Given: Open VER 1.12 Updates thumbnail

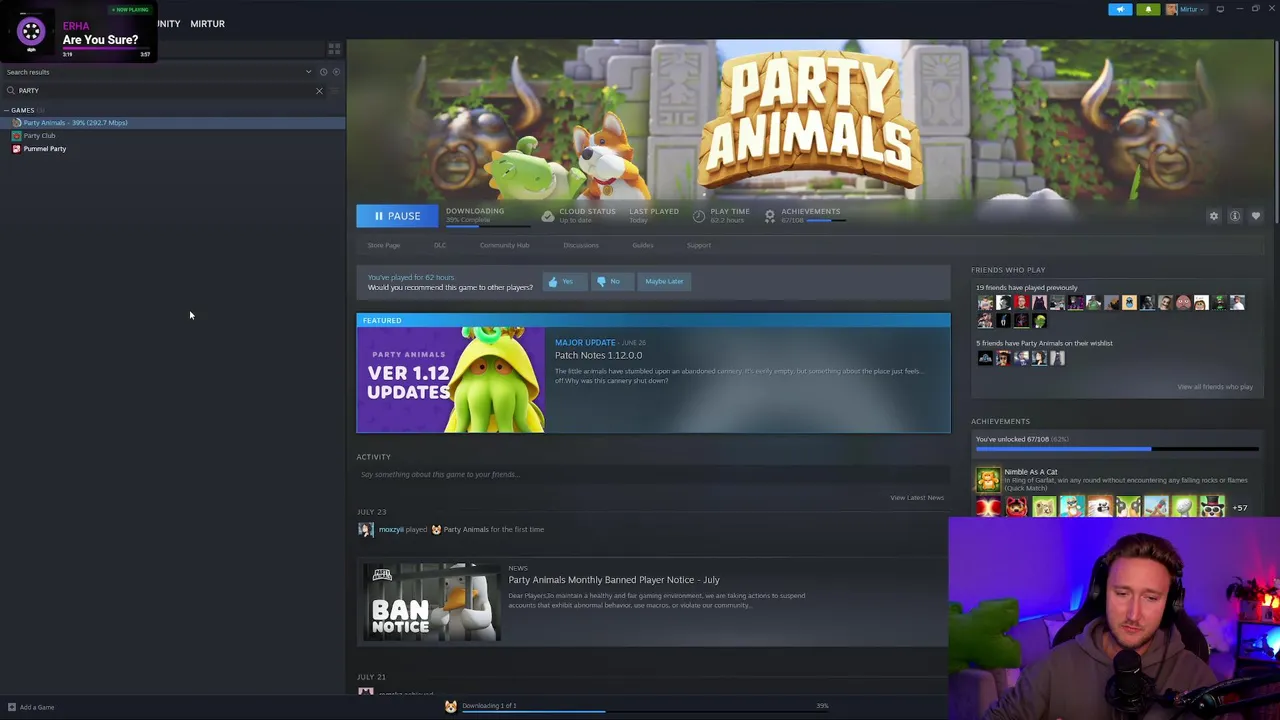Looking at the screenshot, I should click(x=451, y=380).
